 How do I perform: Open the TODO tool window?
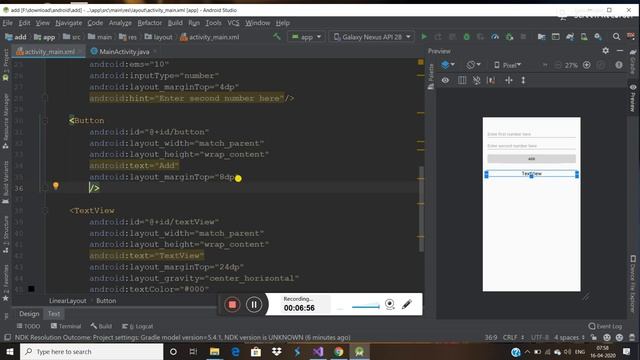click(x=28, y=326)
